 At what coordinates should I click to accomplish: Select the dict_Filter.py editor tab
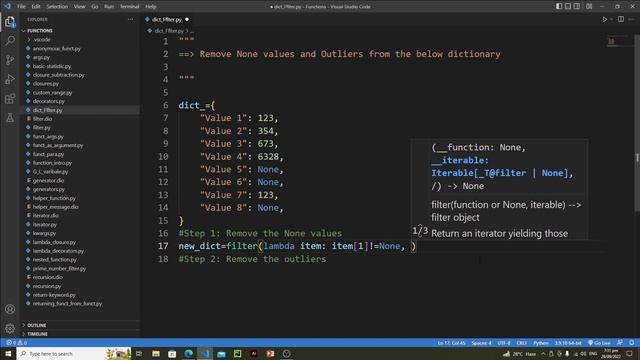point(167,19)
